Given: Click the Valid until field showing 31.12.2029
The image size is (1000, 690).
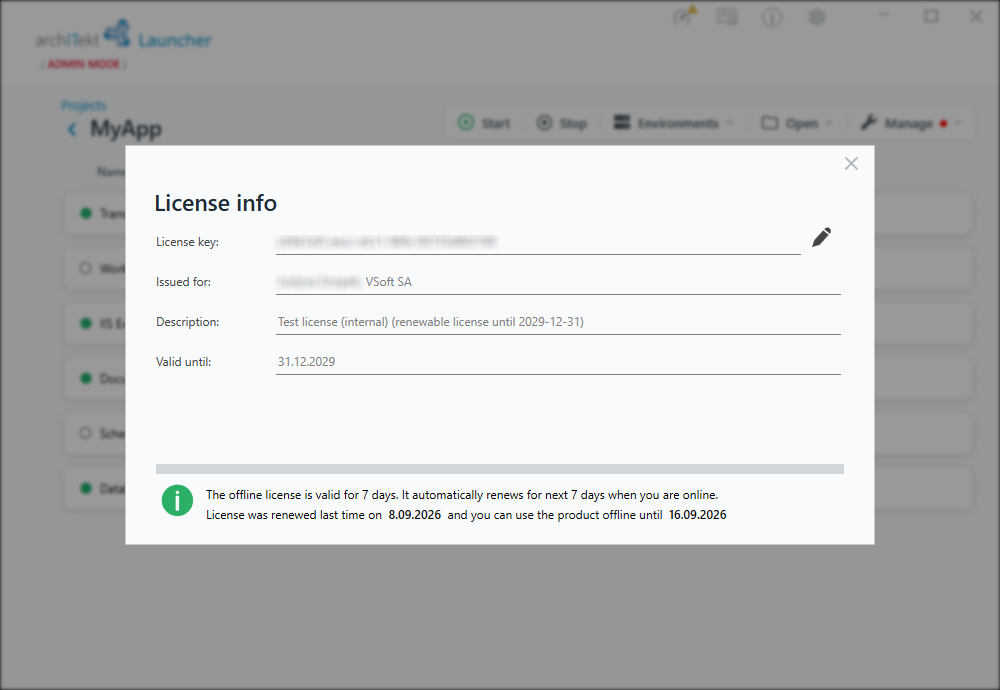Looking at the screenshot, I should tap(558, 362).
